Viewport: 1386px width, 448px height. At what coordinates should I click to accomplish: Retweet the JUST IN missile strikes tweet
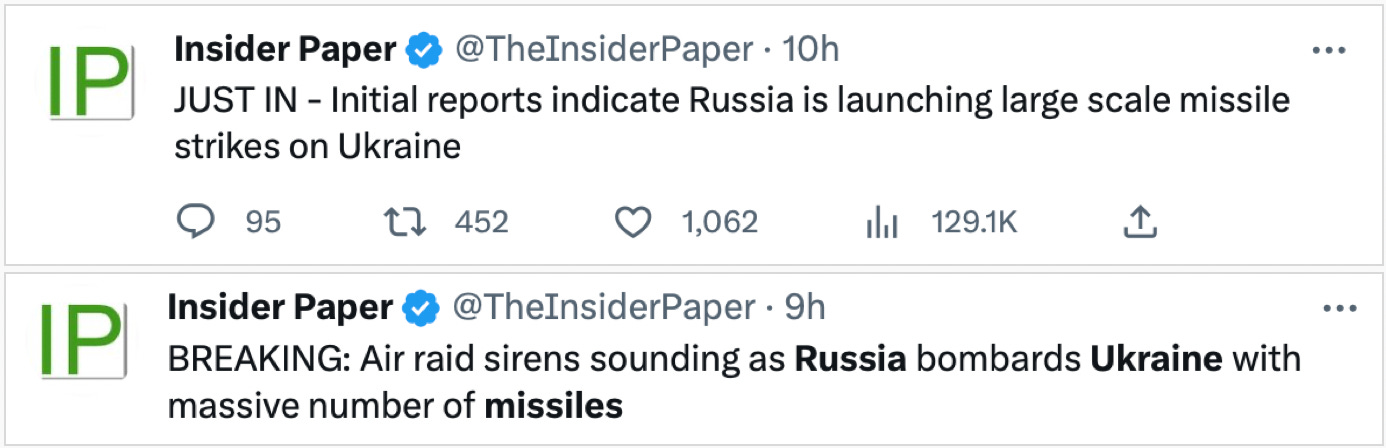click(x=406, y=222)
